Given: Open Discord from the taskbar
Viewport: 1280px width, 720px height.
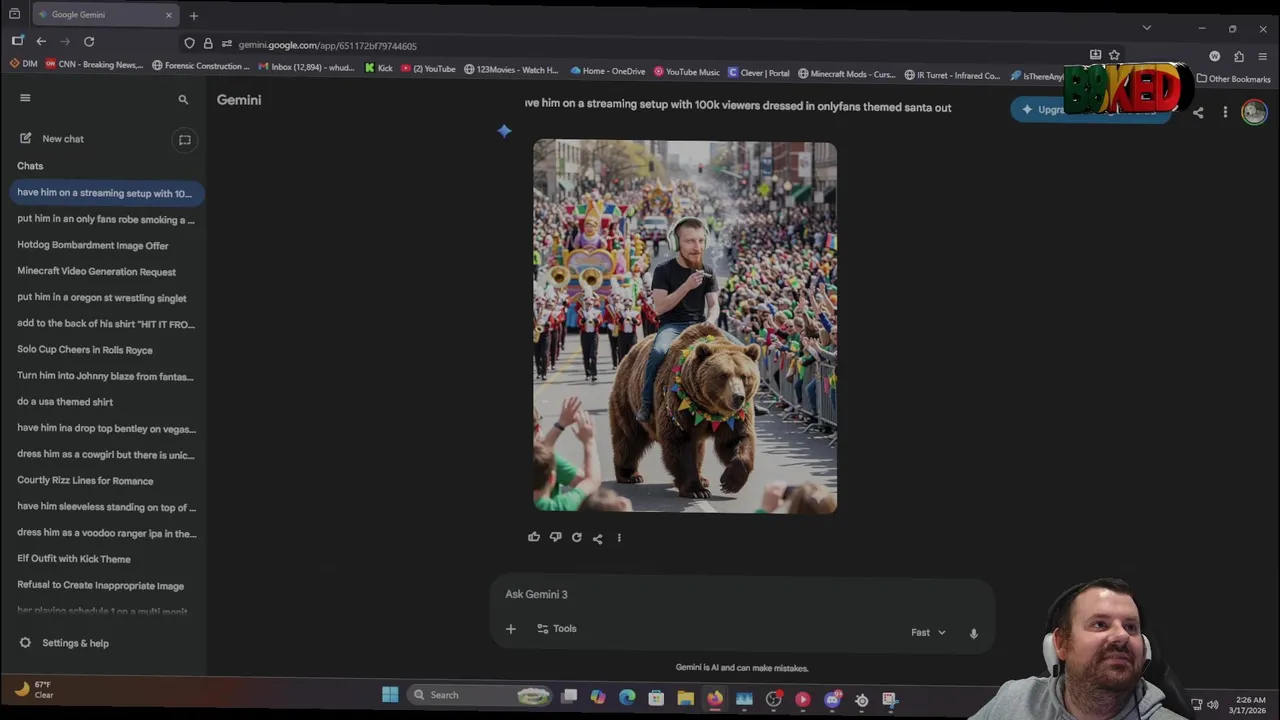Looking at the screenshot, I should click(832, 699).
